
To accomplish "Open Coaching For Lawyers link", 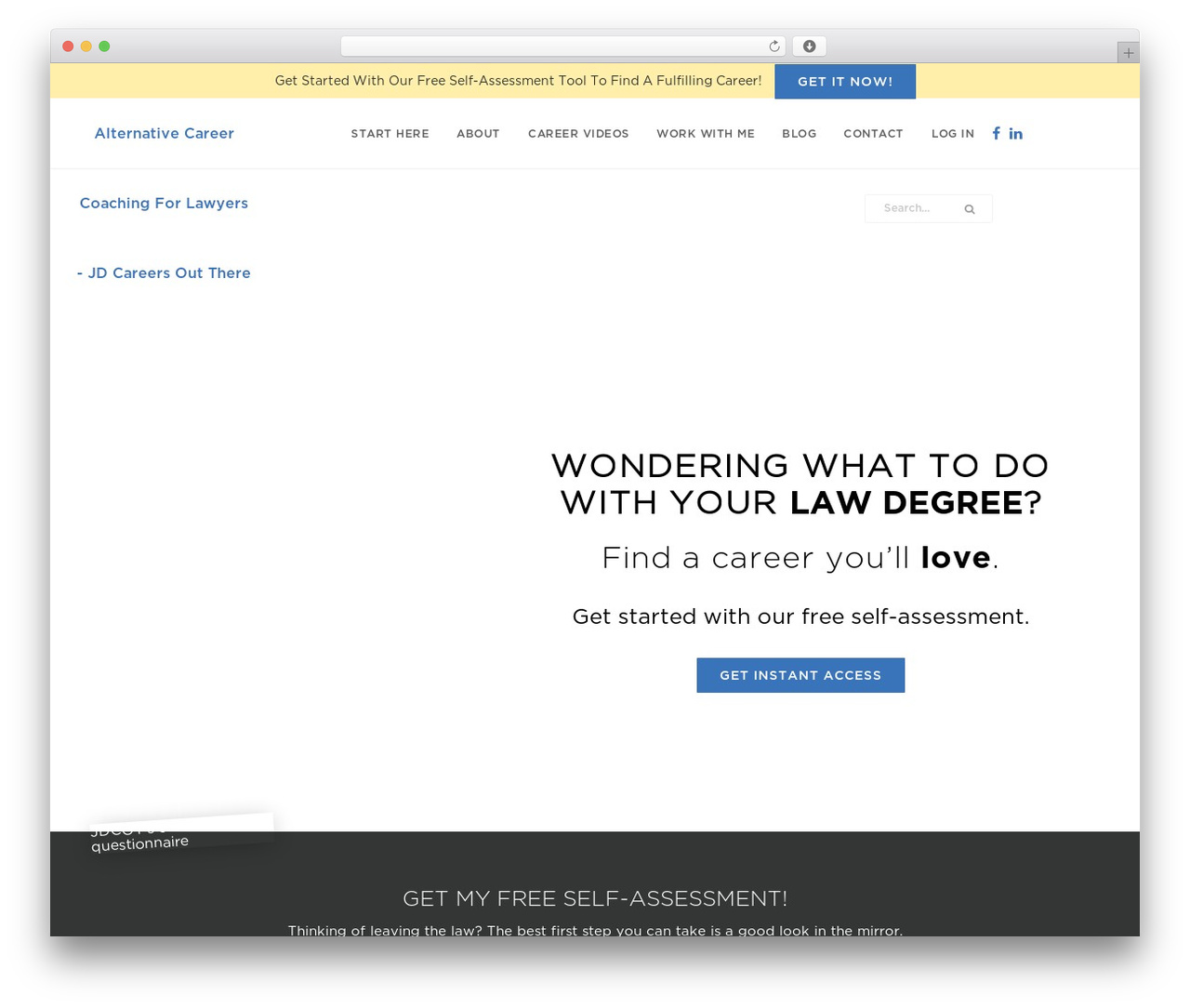I will pos(164,204).
